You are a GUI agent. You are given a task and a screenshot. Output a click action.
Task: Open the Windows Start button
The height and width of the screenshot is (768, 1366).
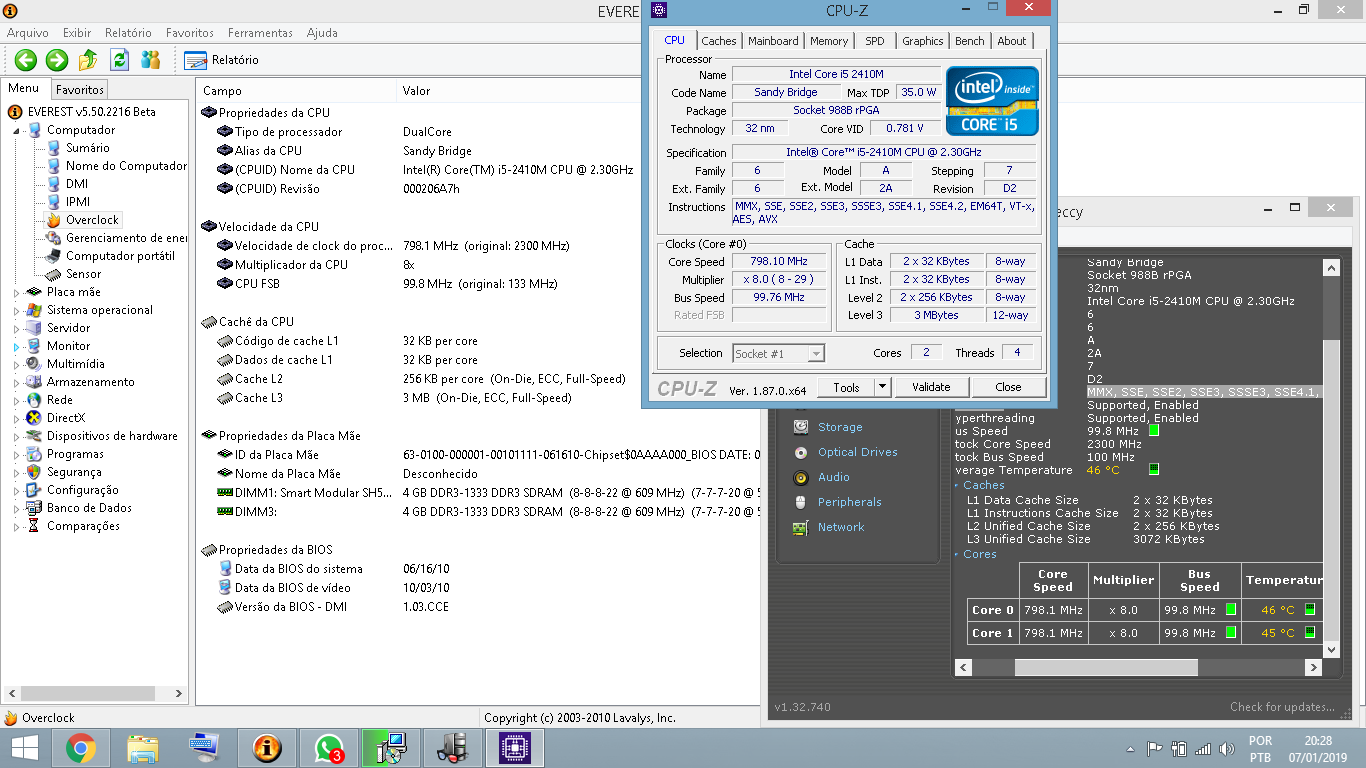(24, 748)
